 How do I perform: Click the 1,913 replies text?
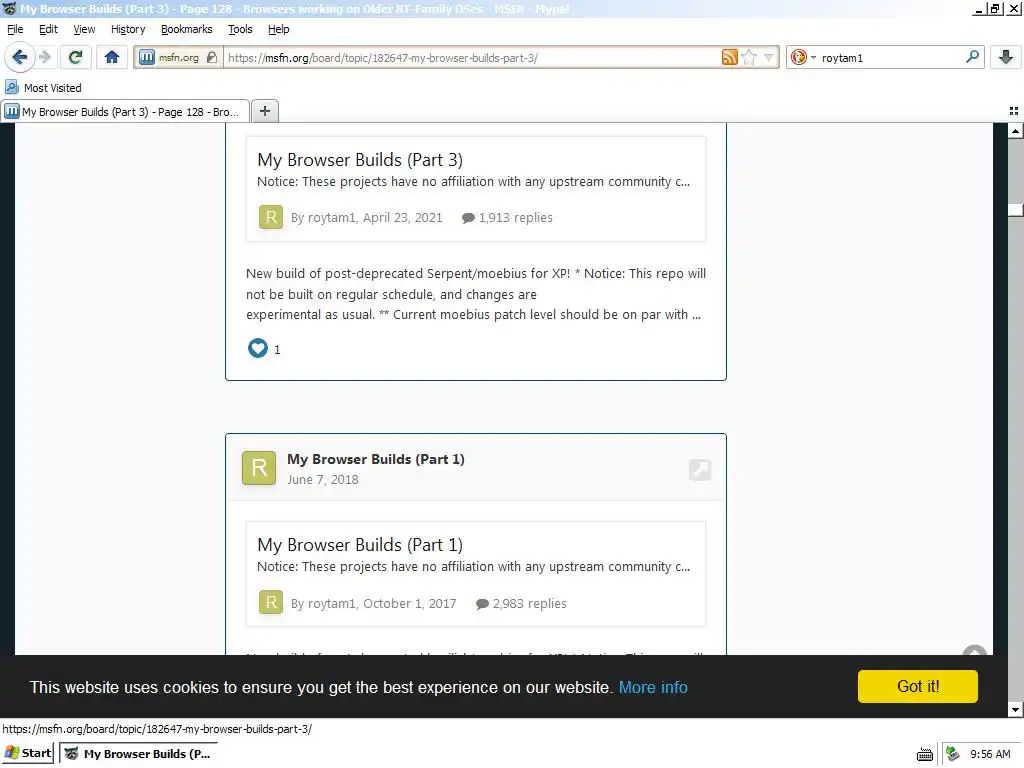(515, 217)
